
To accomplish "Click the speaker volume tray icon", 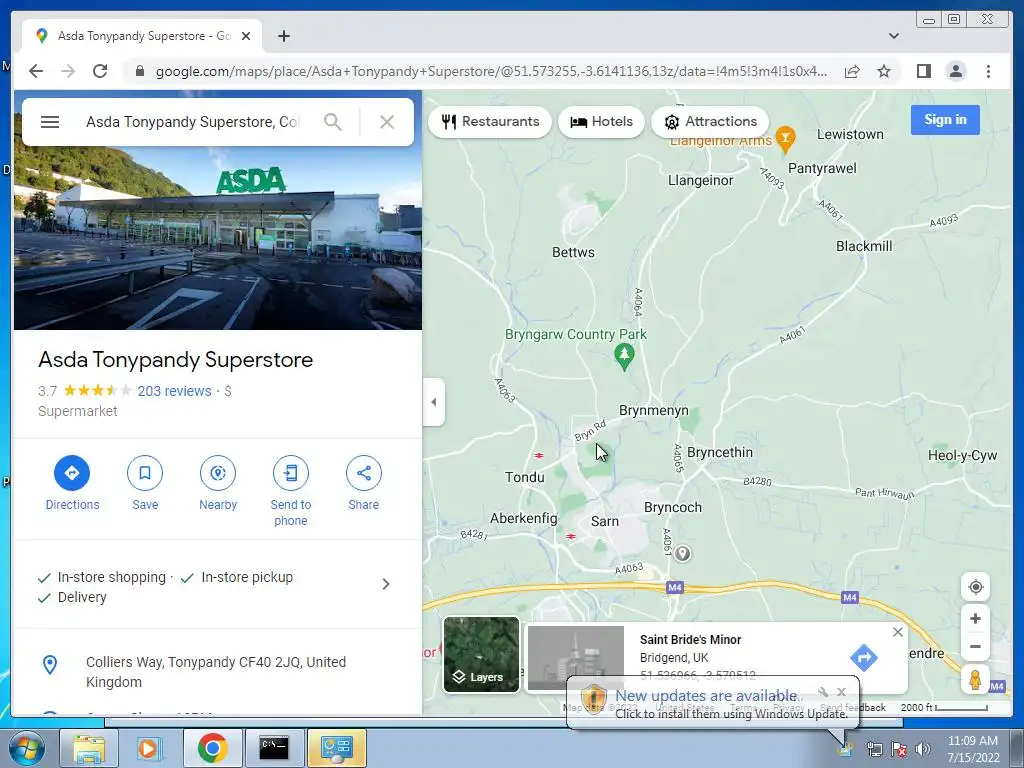I will 921,750.
